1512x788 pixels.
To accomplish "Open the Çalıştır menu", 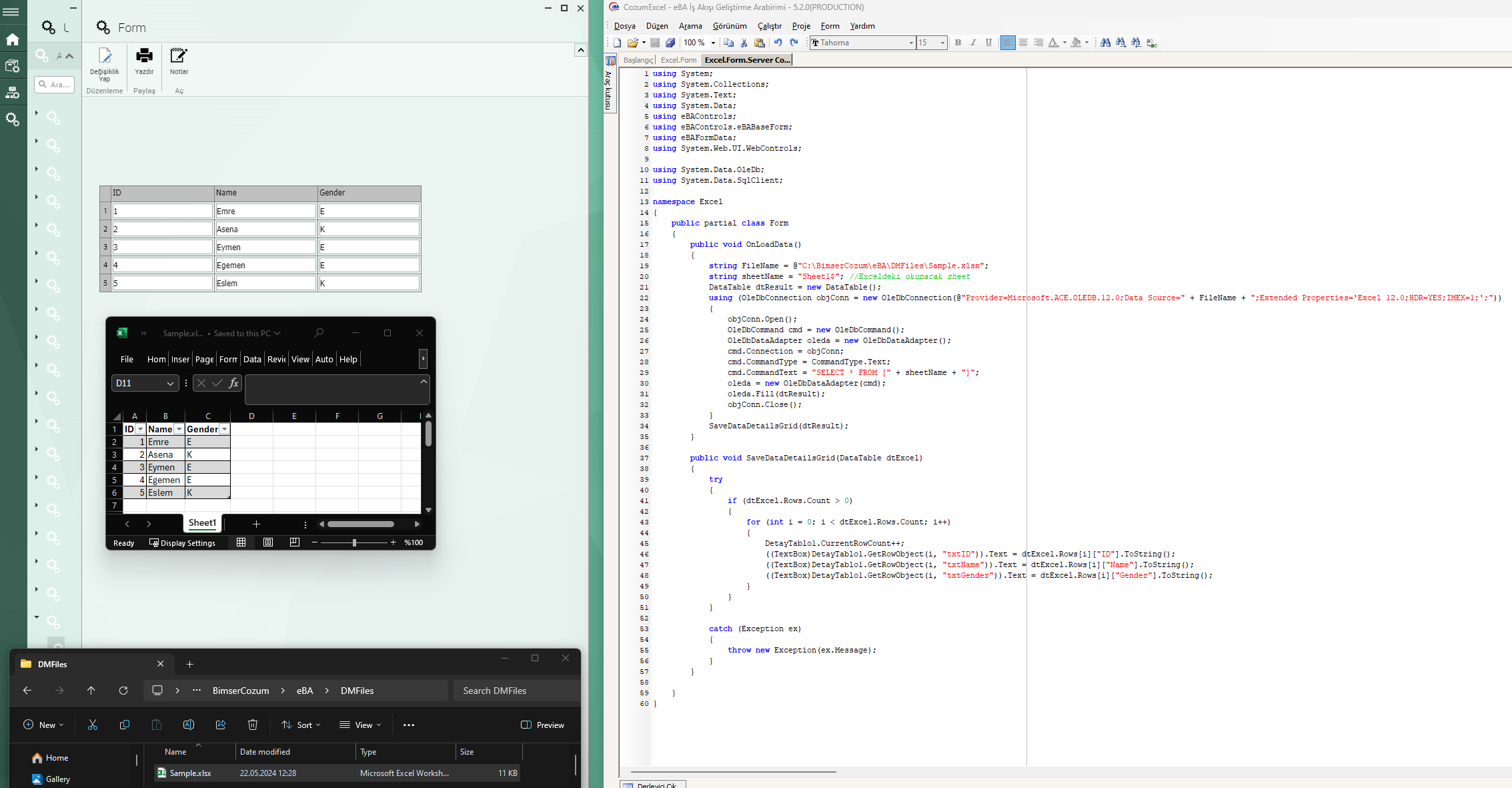I will pos(769,26).
